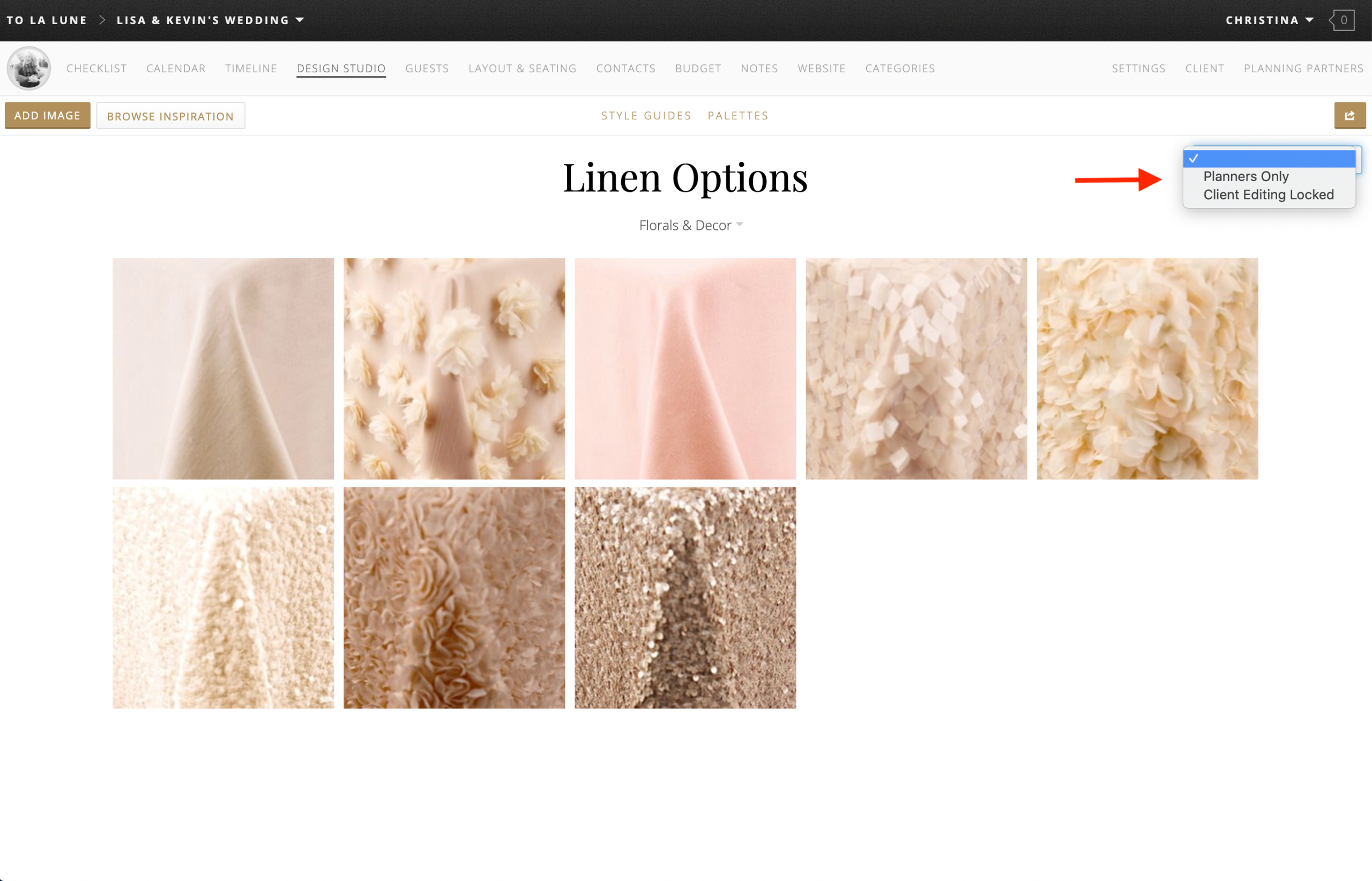Click the ADD IMAGE button

coord(48,115)
